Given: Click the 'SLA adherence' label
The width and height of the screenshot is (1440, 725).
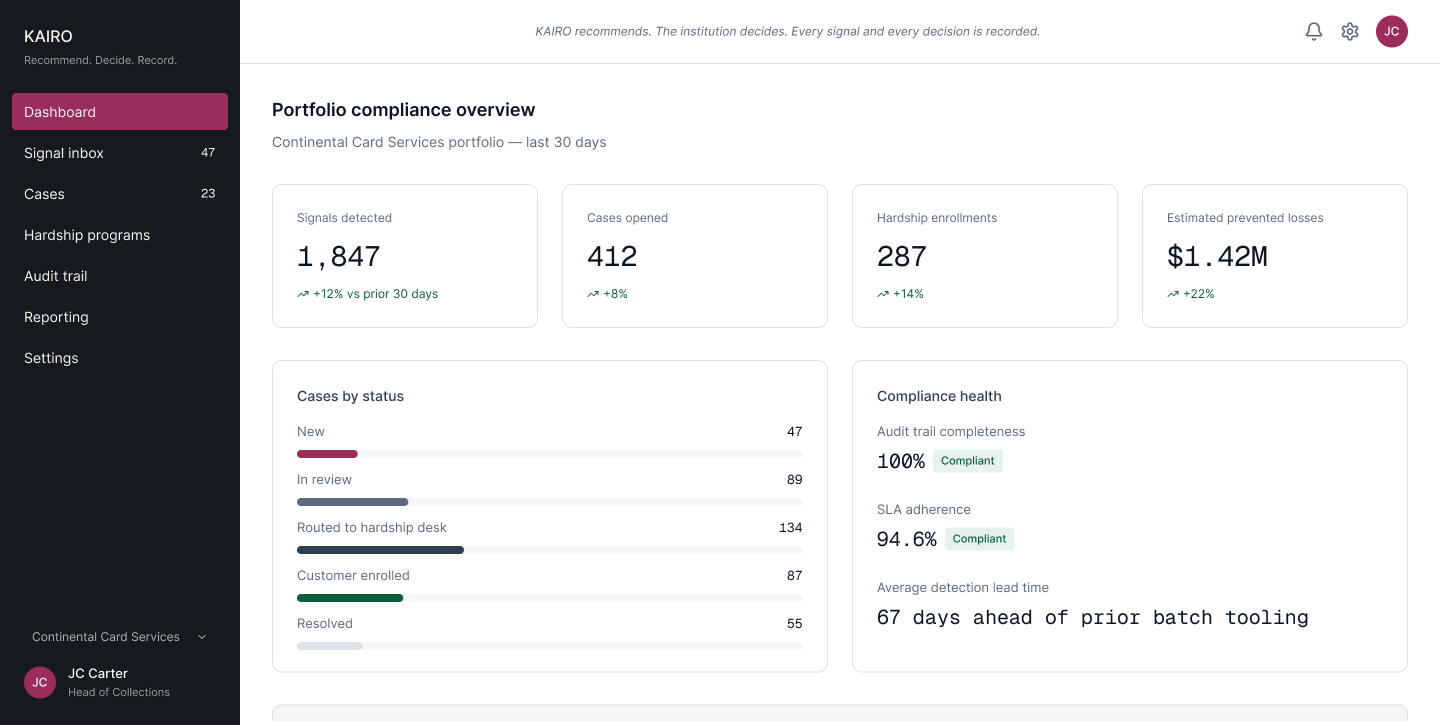Looking at the screenshot, I should [x=924, y=510].
